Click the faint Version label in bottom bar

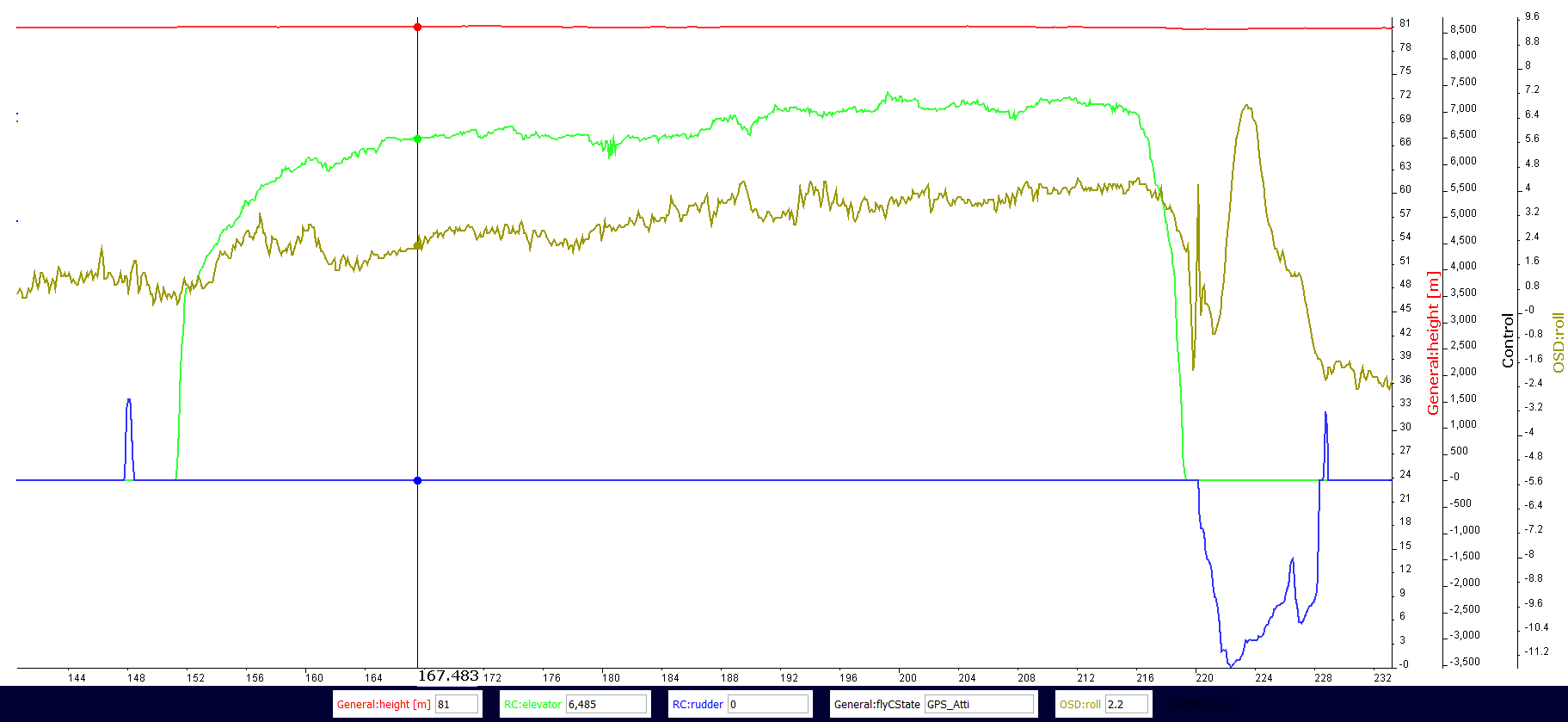[x=1202, y=704]
